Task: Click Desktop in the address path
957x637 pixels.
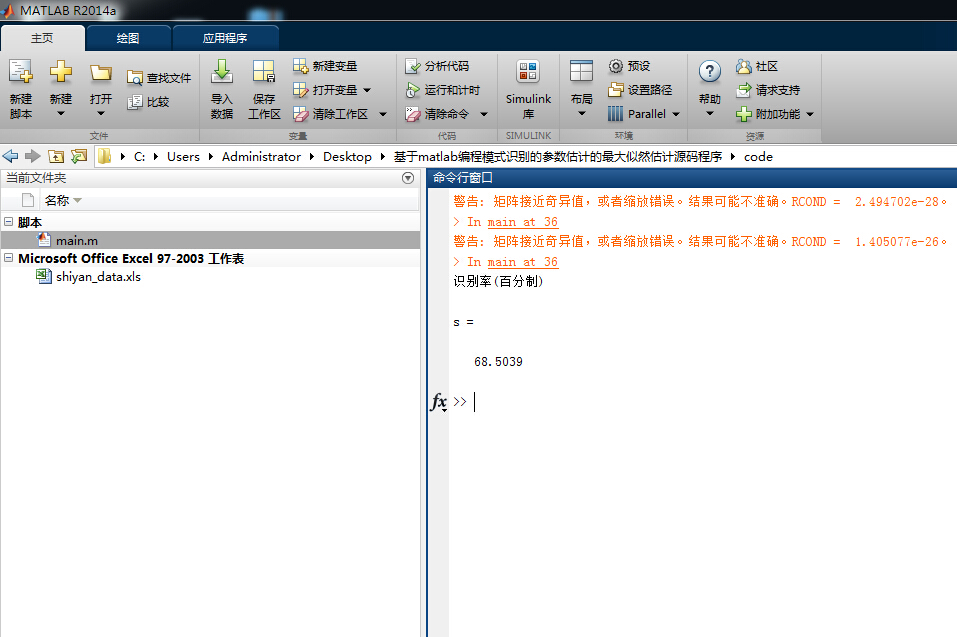Action: (347, 157)
